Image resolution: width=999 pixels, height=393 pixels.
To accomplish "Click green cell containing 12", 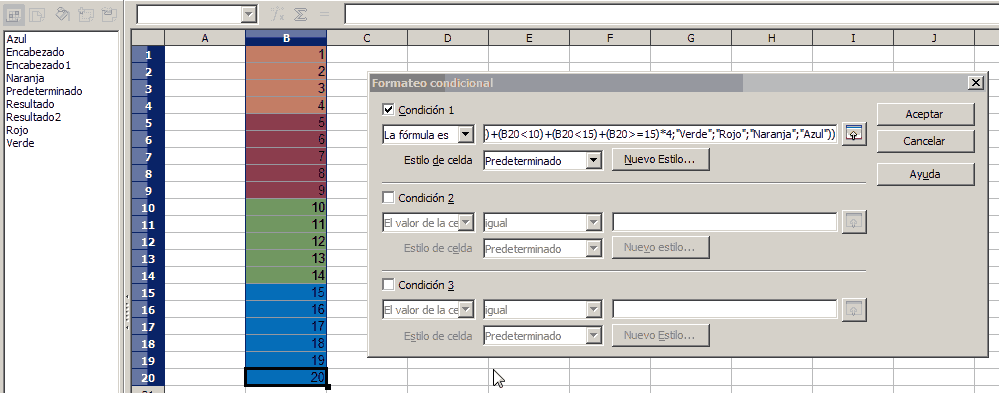I will pos(286,241).
